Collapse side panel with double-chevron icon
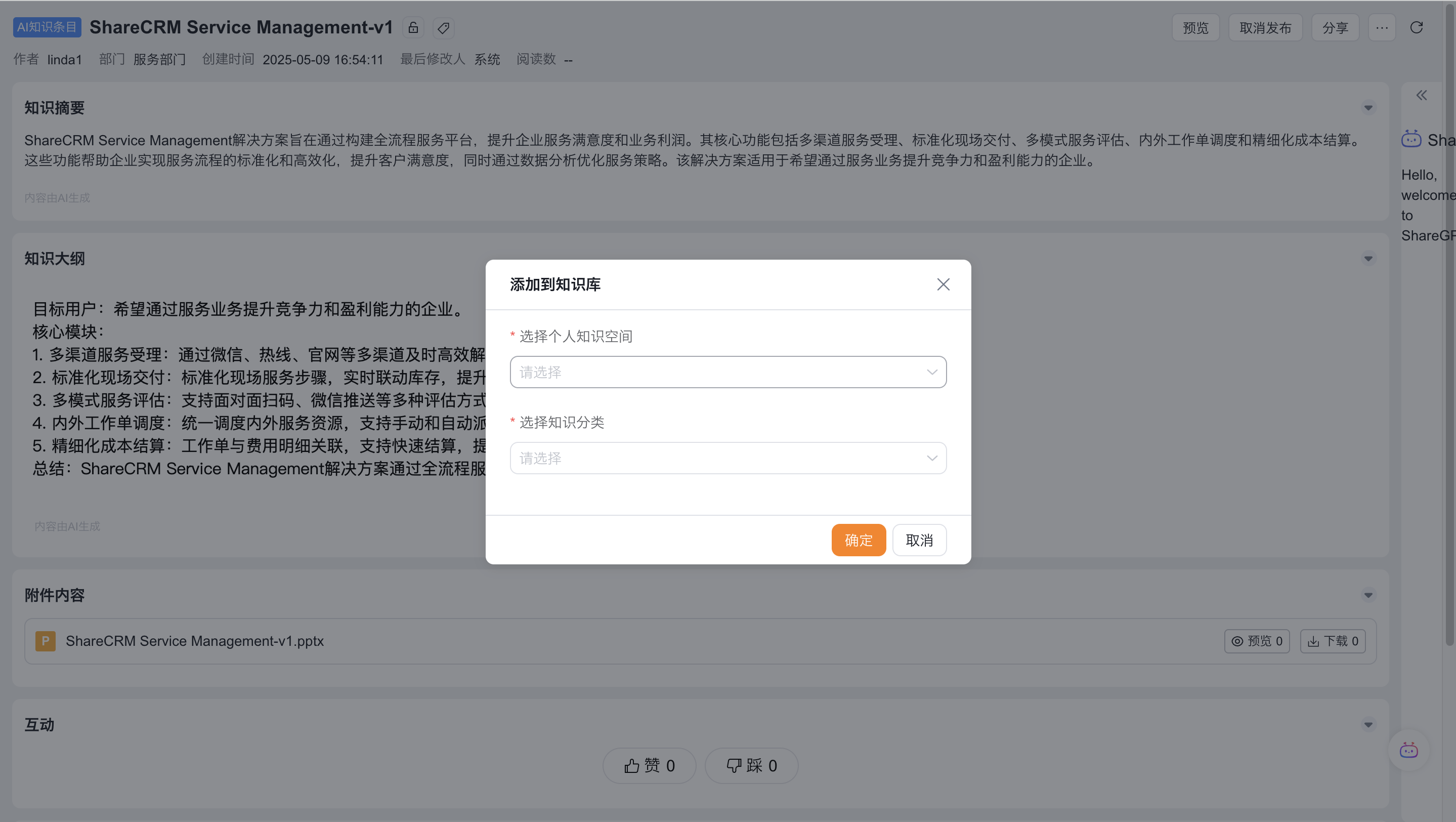1456x822 pixels. 1421,96
